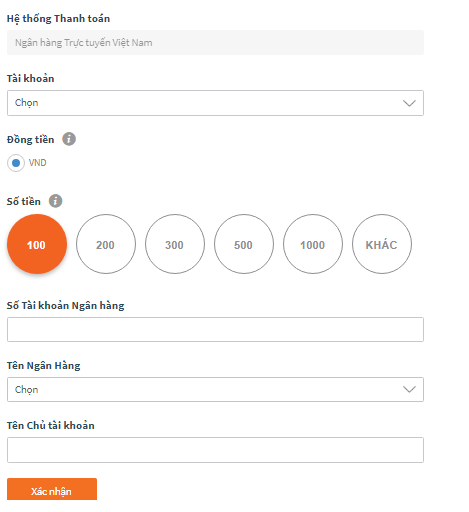The image size is (469, 512).
Task: Focus the Số Tài khoản Ngân hàng field
Action: tap(215, 330)
